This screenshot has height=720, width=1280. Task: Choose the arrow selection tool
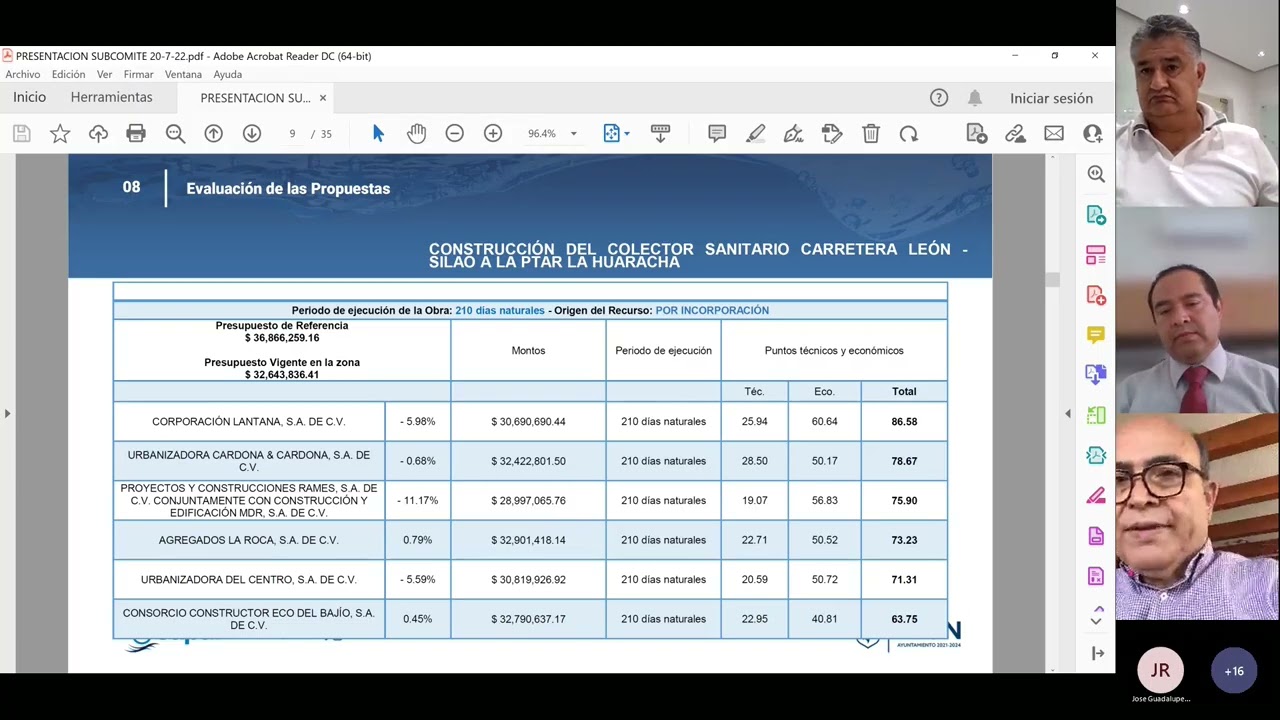378,133
